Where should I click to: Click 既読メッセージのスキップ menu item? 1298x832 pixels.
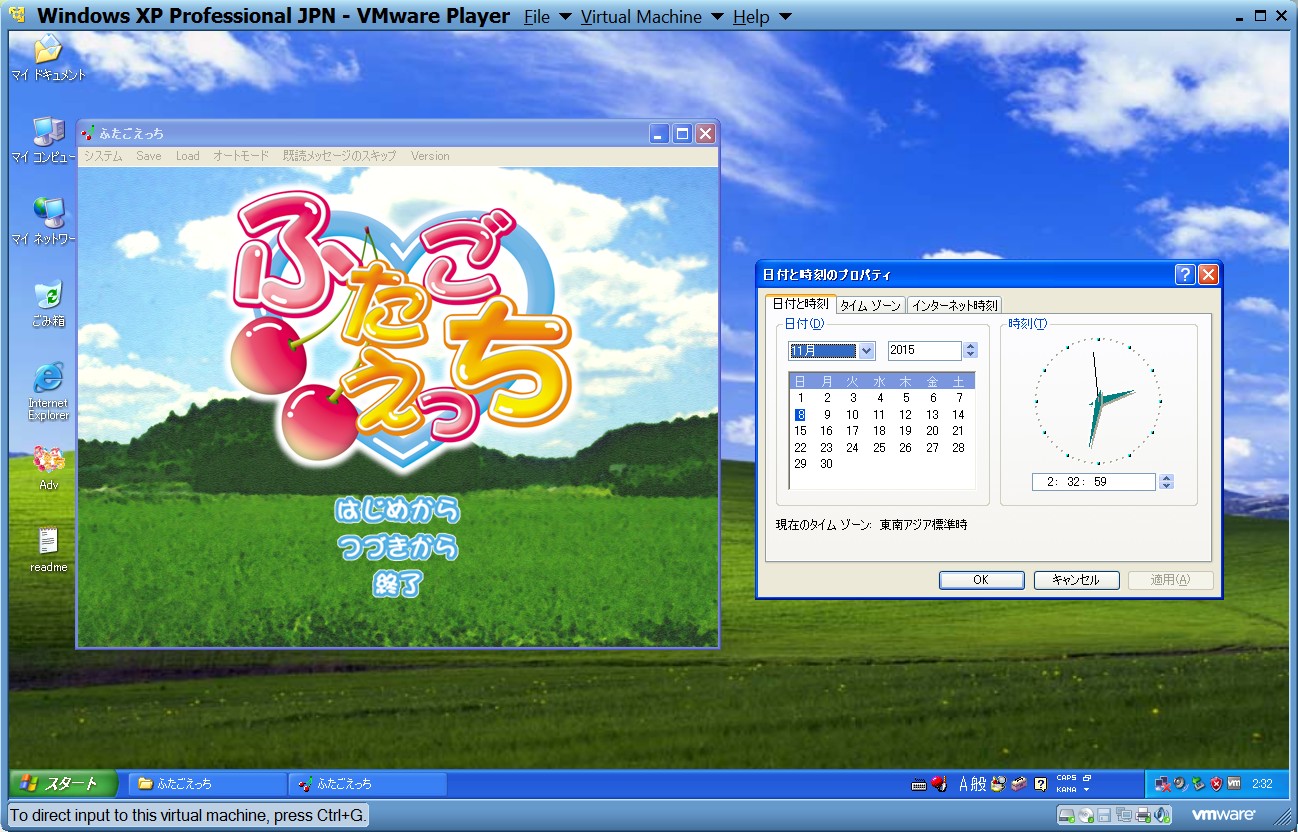339,156
